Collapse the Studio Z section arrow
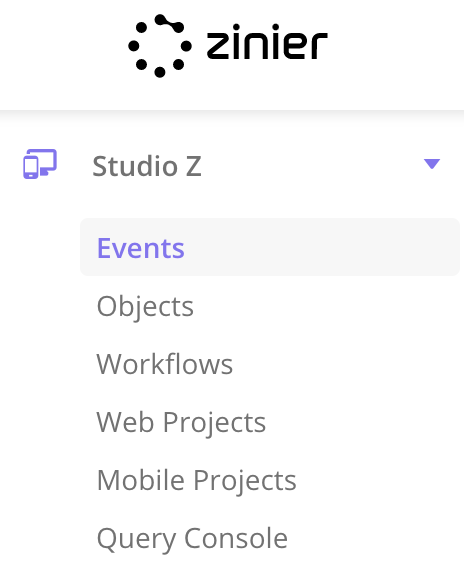The height and width of the screenshot is (572, 464). 432,164
